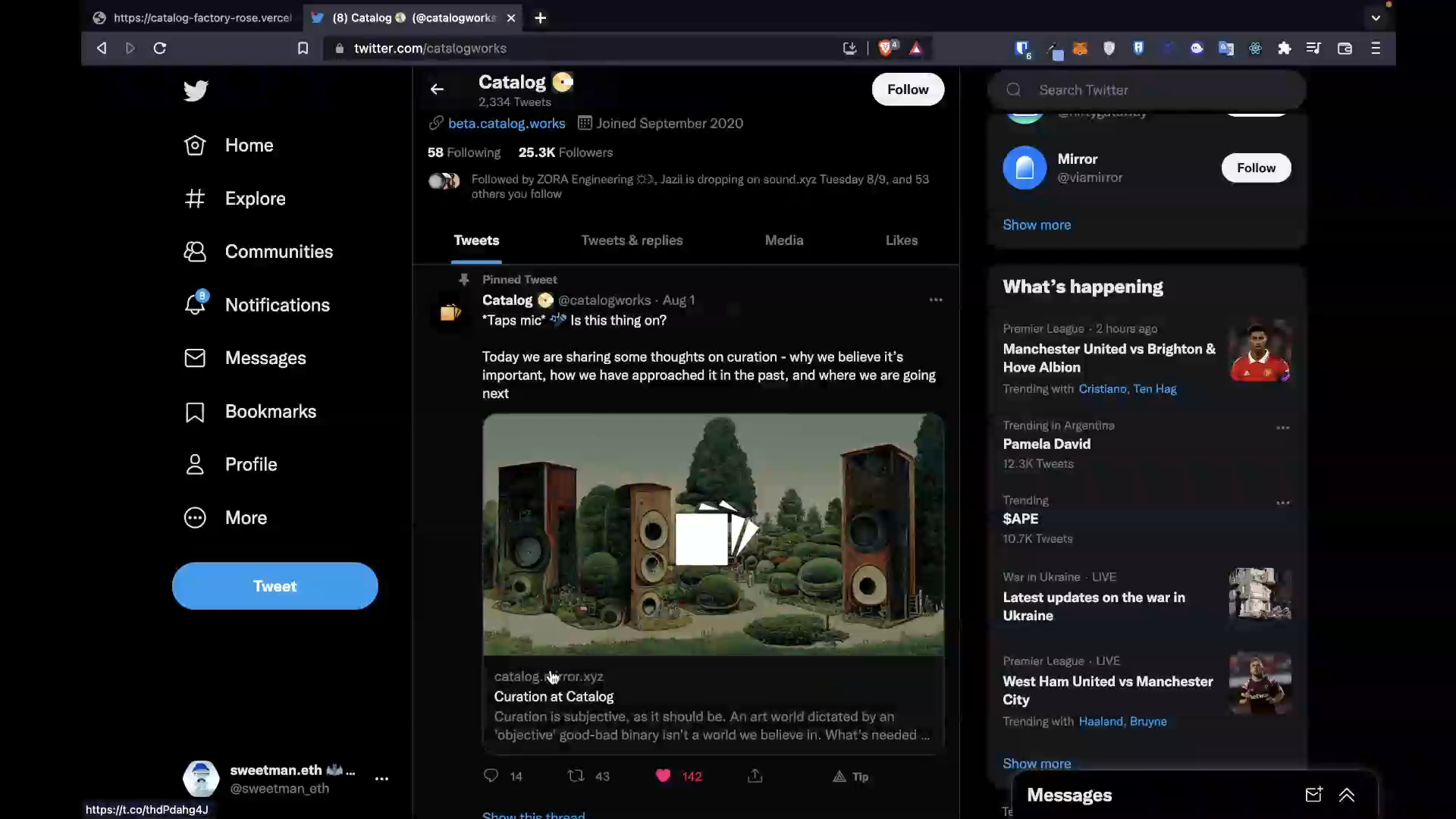The height and width of the screenshot is (819, 1456).
Task: Click the catalogworks profile avatar on the tweet
Action: point(450,312)
